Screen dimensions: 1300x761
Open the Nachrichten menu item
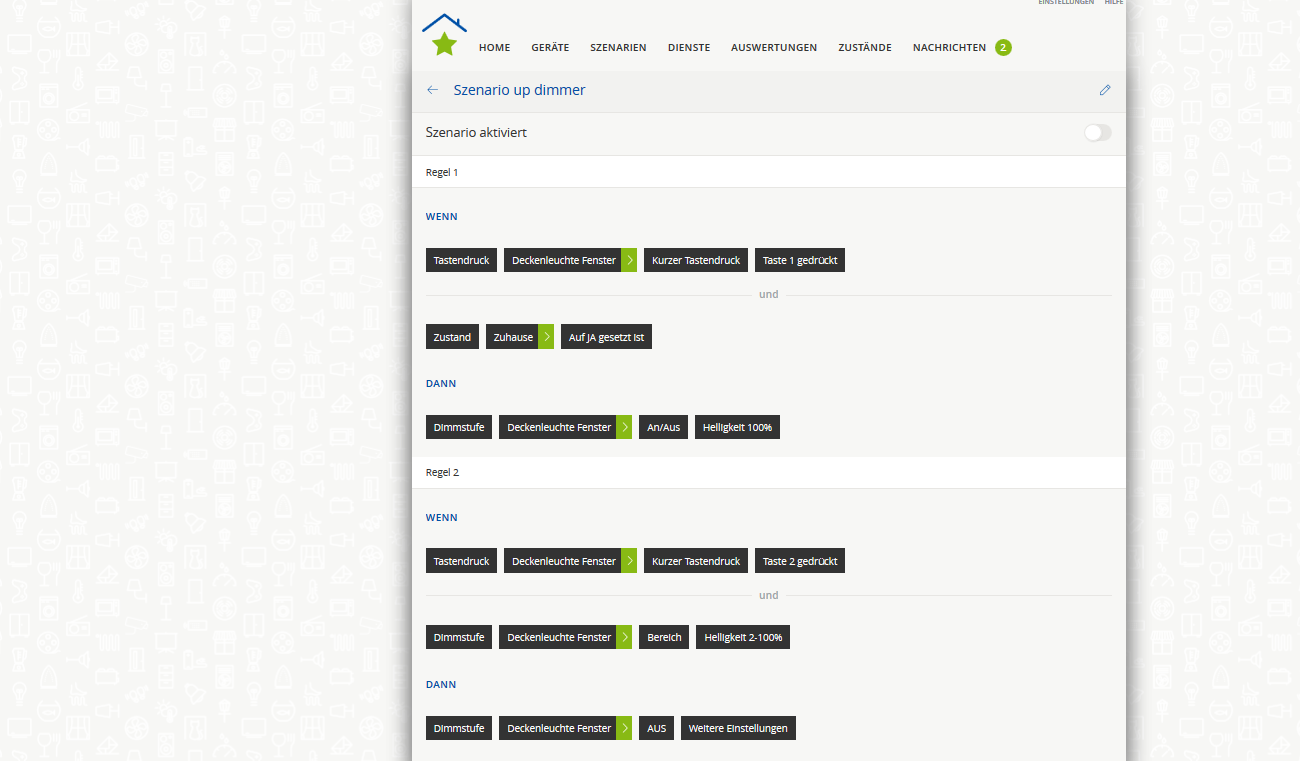(x=949, y=47)
